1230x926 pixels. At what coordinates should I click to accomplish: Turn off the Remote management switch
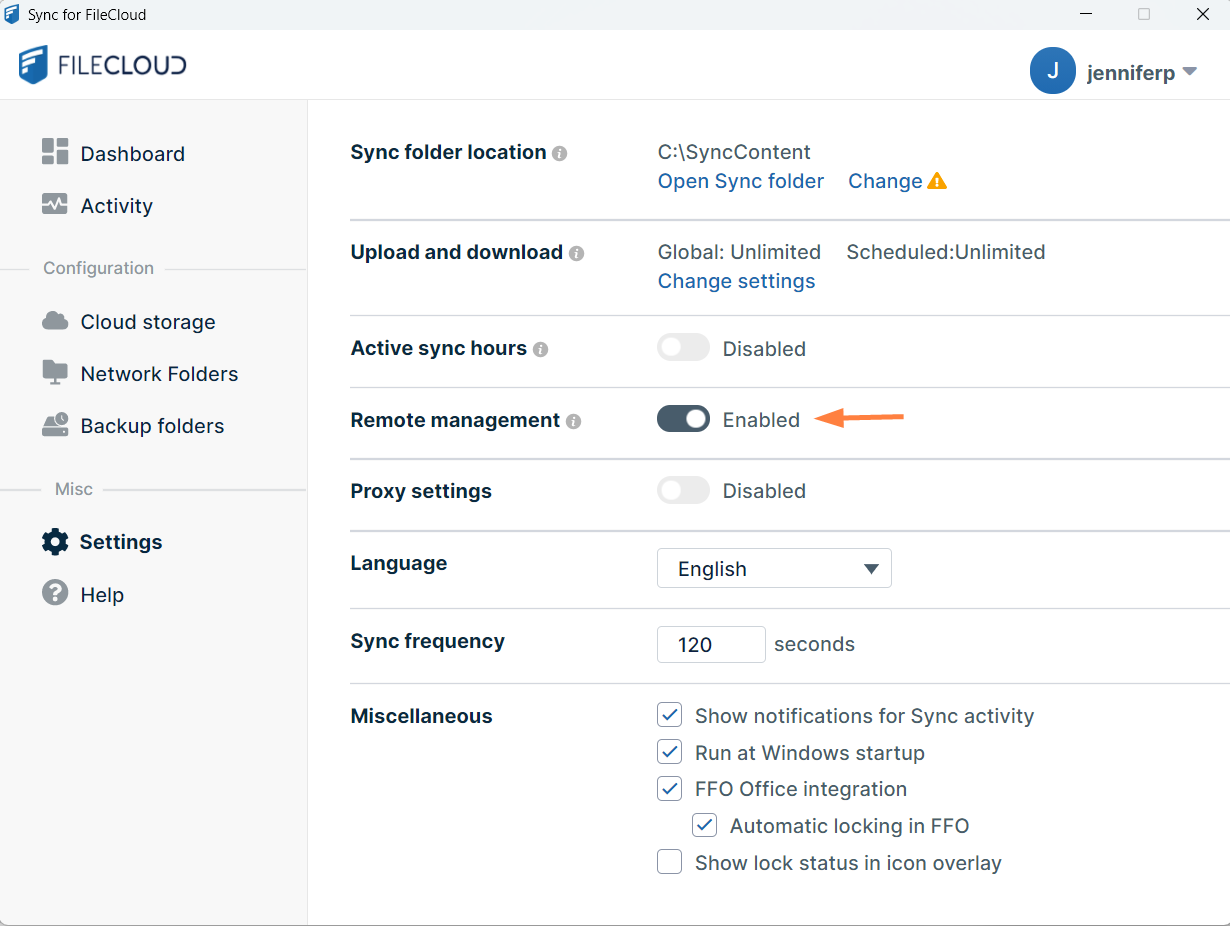683,420
